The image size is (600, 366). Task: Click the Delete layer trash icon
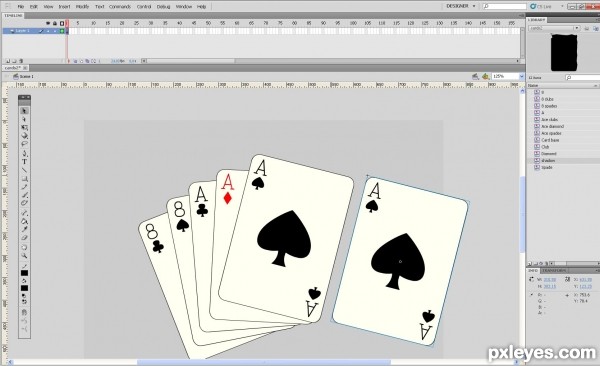point(21,61)
